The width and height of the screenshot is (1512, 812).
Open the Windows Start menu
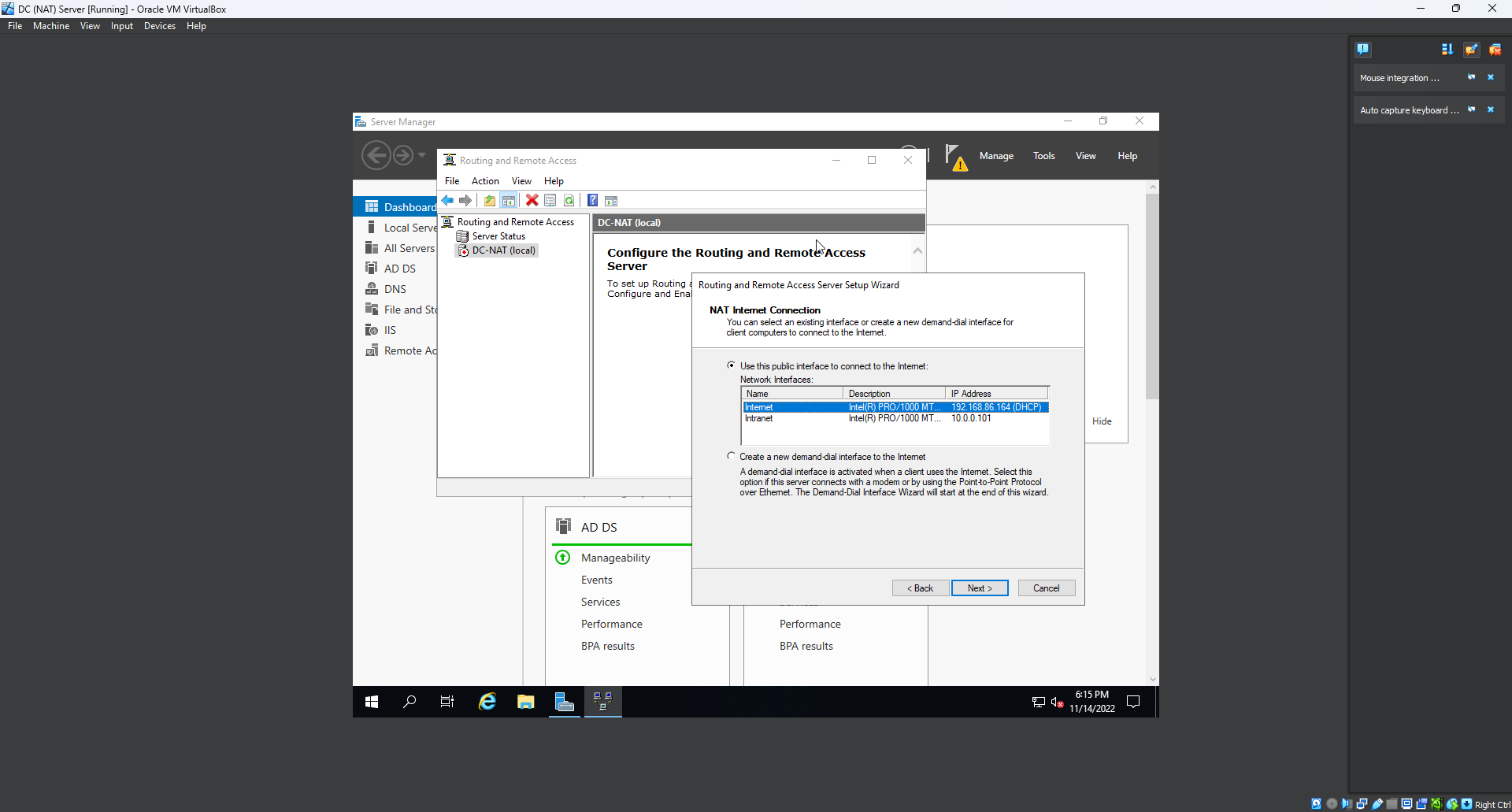point(372,702)
